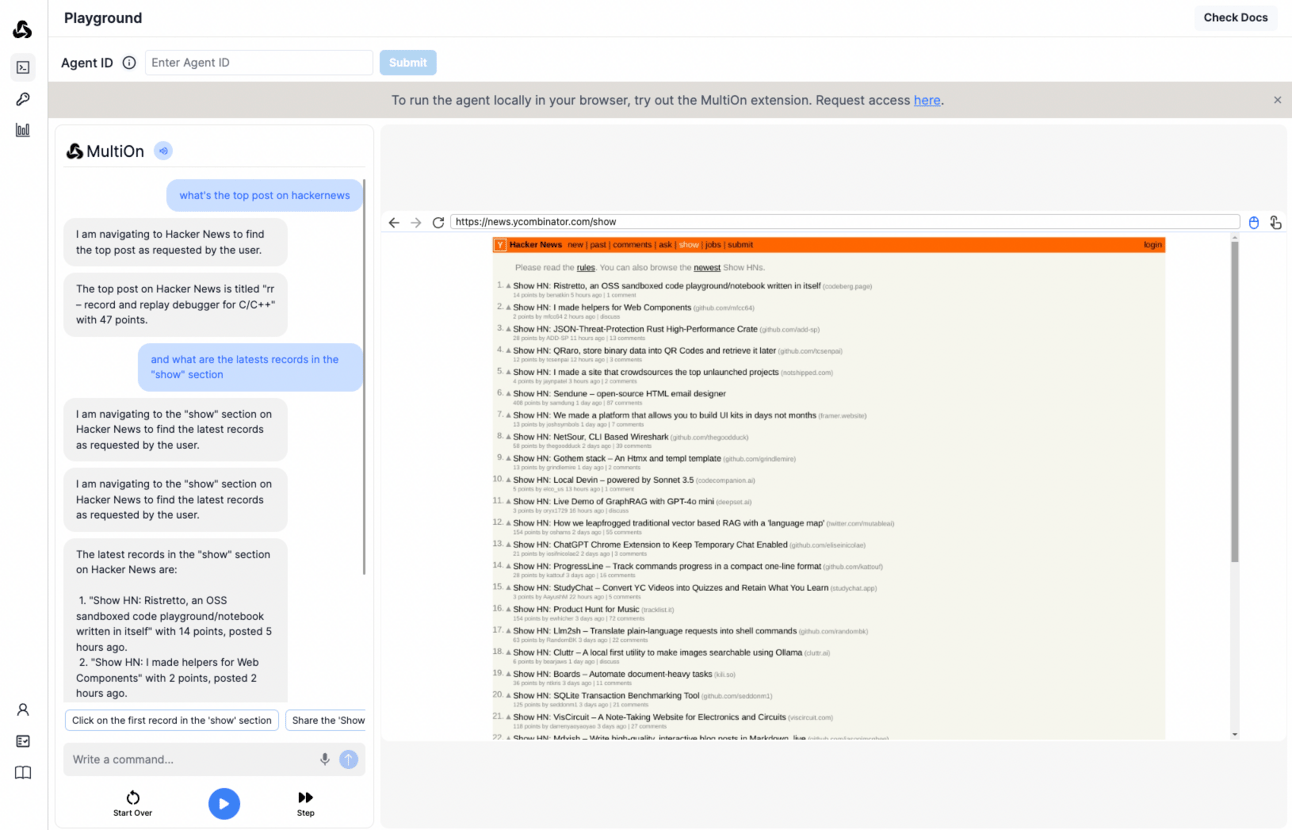Upvote the Product Hunt for Music post
1292x830 pixels.
coord(508,609)
